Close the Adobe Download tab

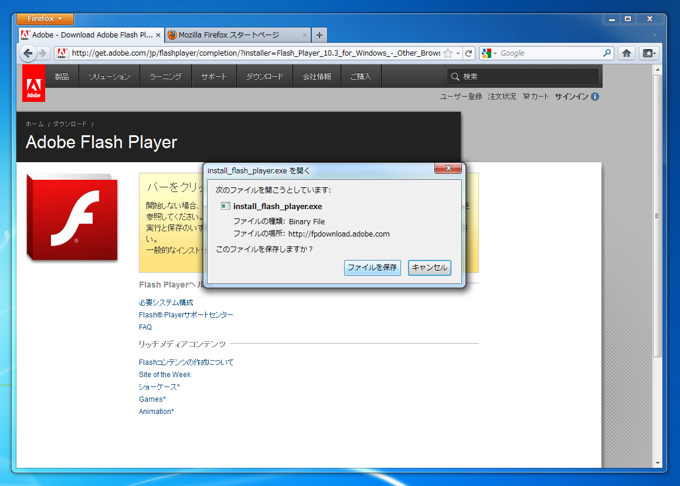coord(158,35)
